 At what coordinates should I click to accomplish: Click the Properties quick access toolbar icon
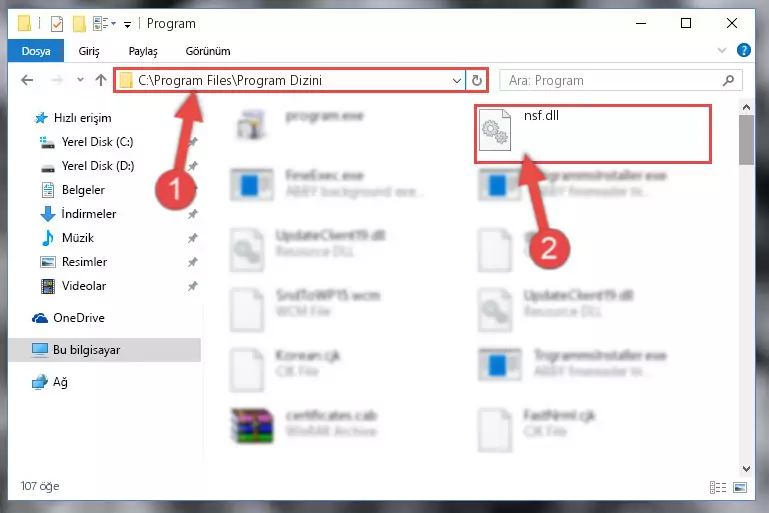pyautogui.click(x=57, y=24)
